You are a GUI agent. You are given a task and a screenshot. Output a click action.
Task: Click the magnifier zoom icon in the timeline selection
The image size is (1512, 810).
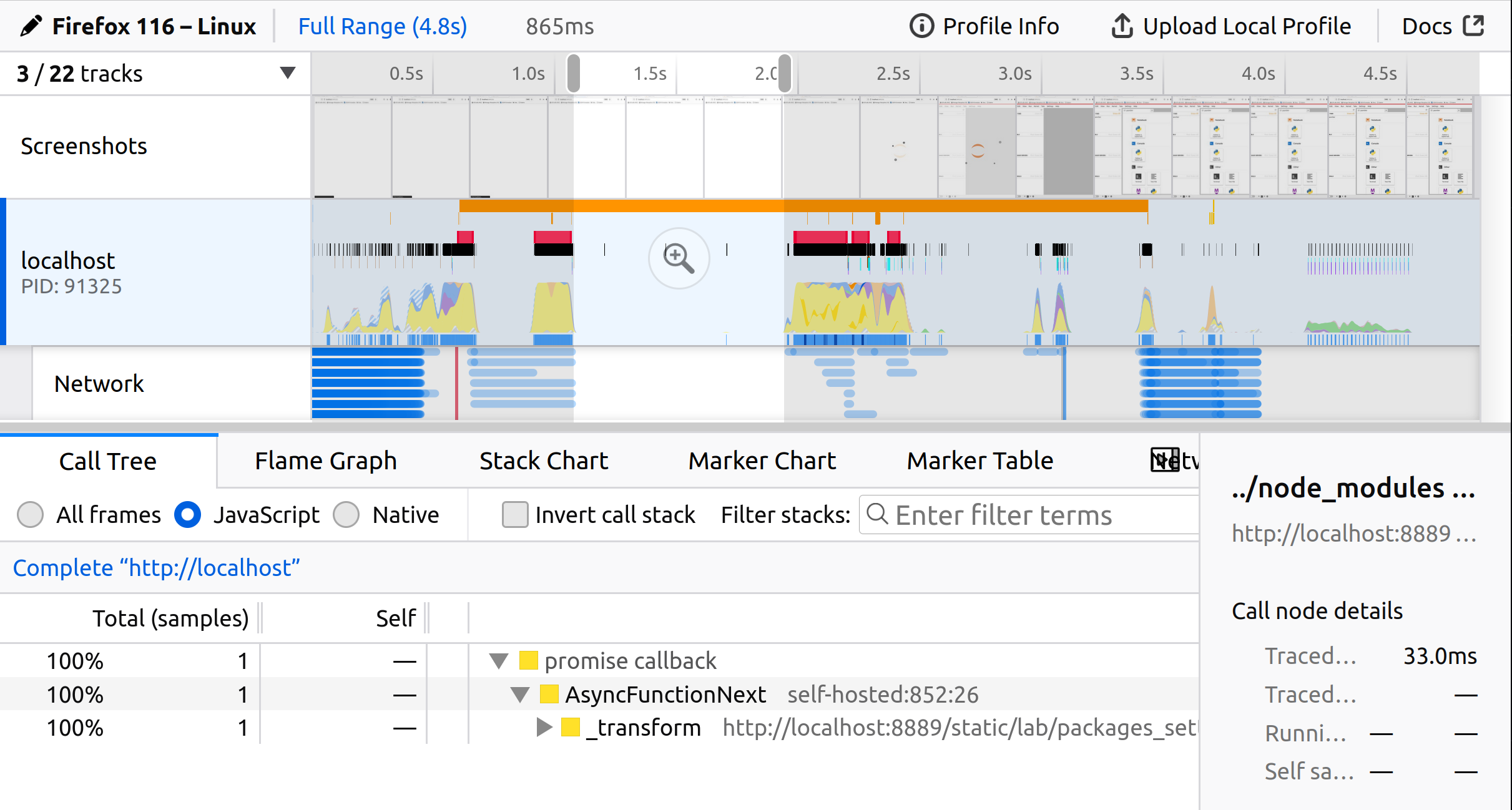tap(678, 259)
